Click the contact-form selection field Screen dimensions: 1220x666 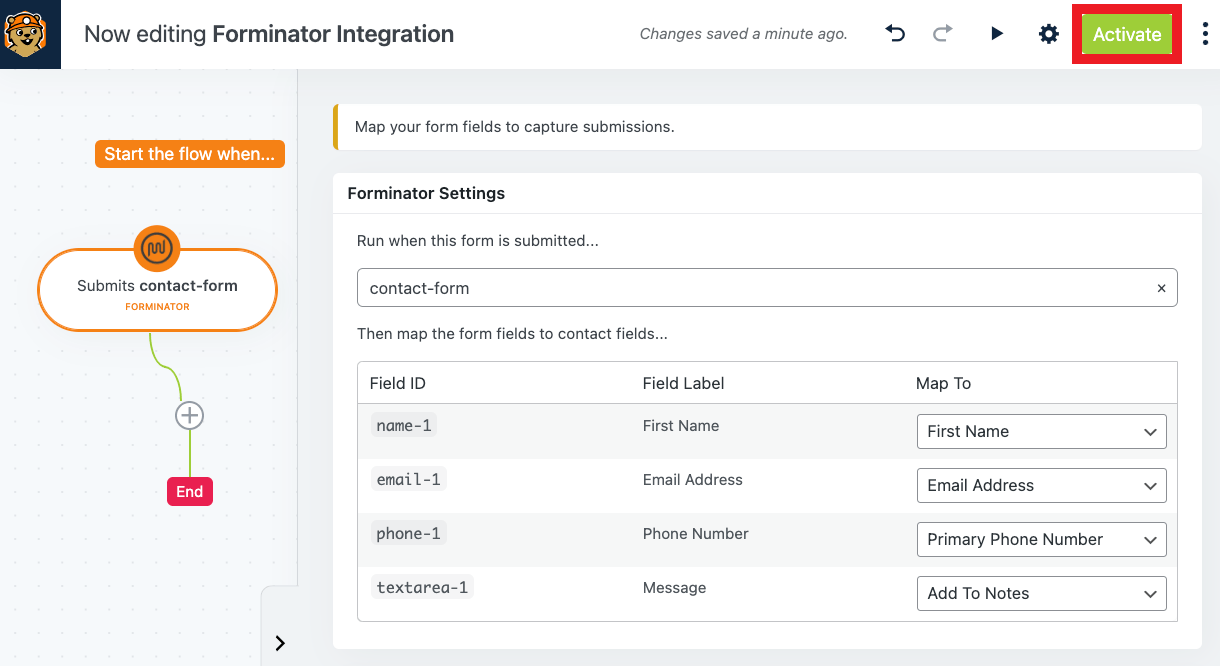767,287
